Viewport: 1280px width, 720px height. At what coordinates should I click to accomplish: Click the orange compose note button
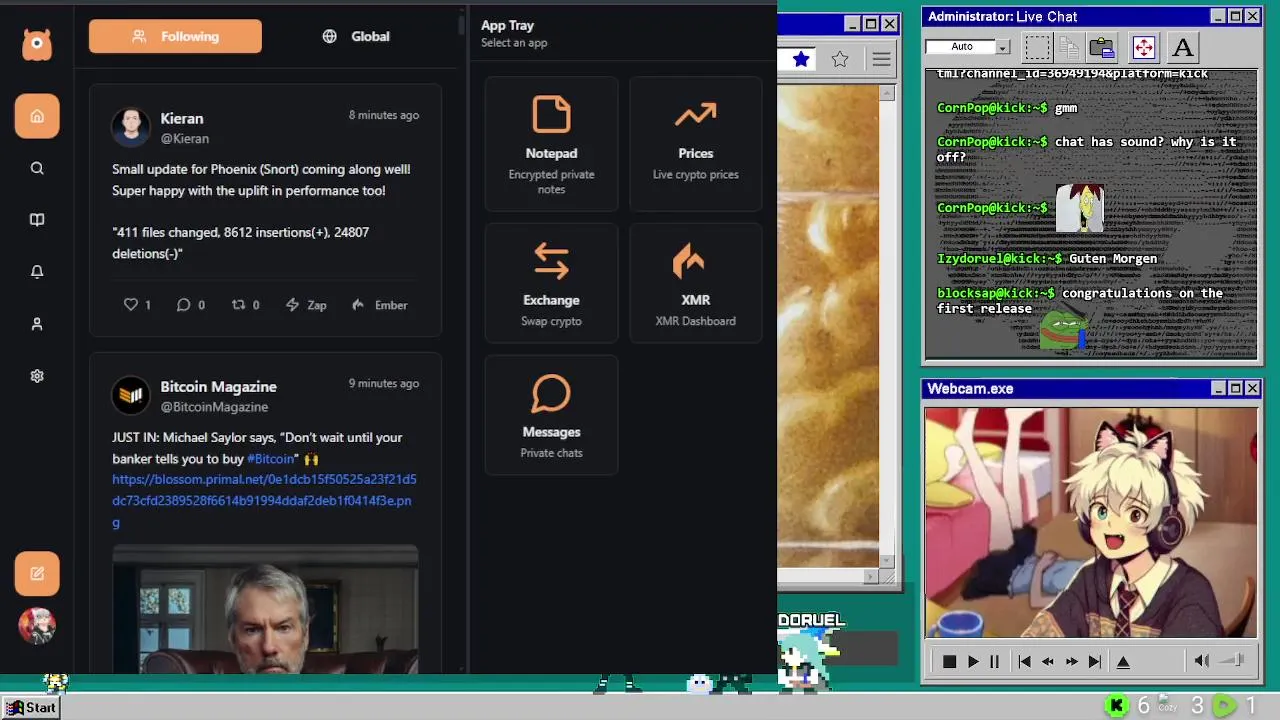tap(37, 574)
